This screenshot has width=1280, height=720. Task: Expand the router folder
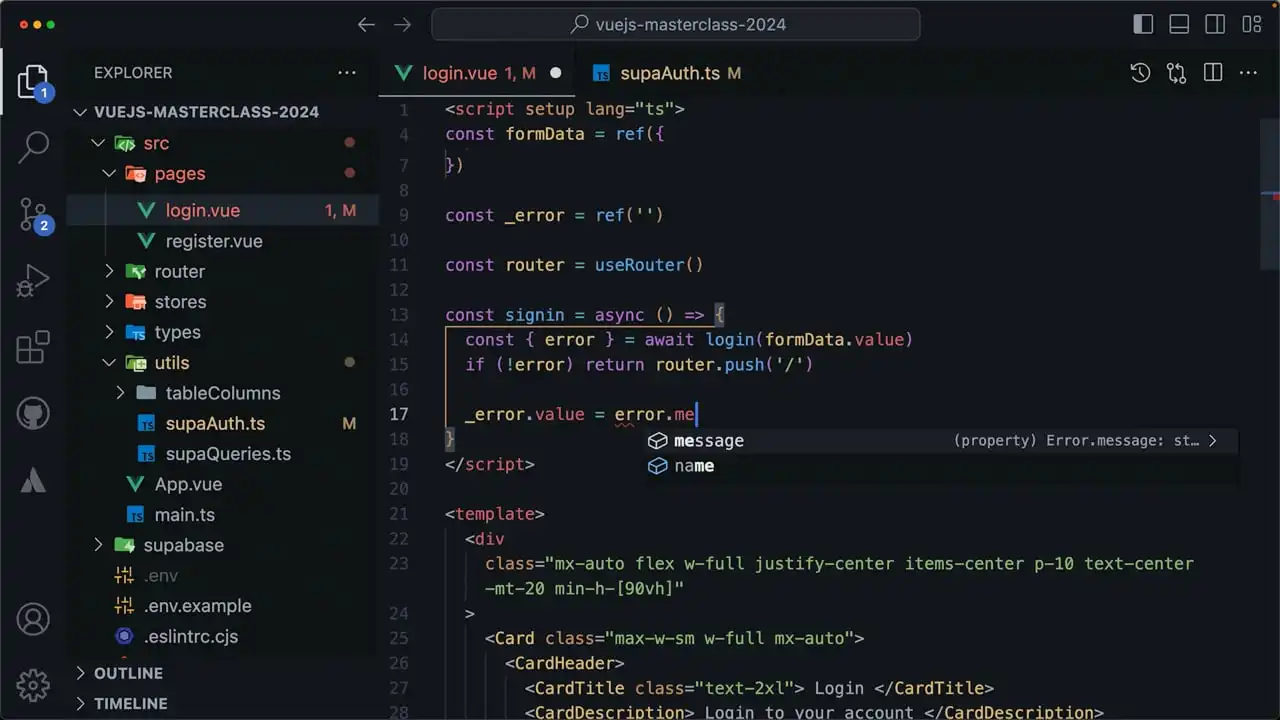109,272
